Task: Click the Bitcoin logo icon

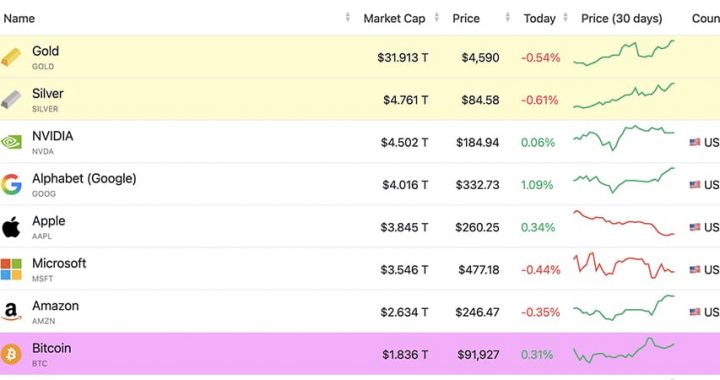Action: coord(11,354)
